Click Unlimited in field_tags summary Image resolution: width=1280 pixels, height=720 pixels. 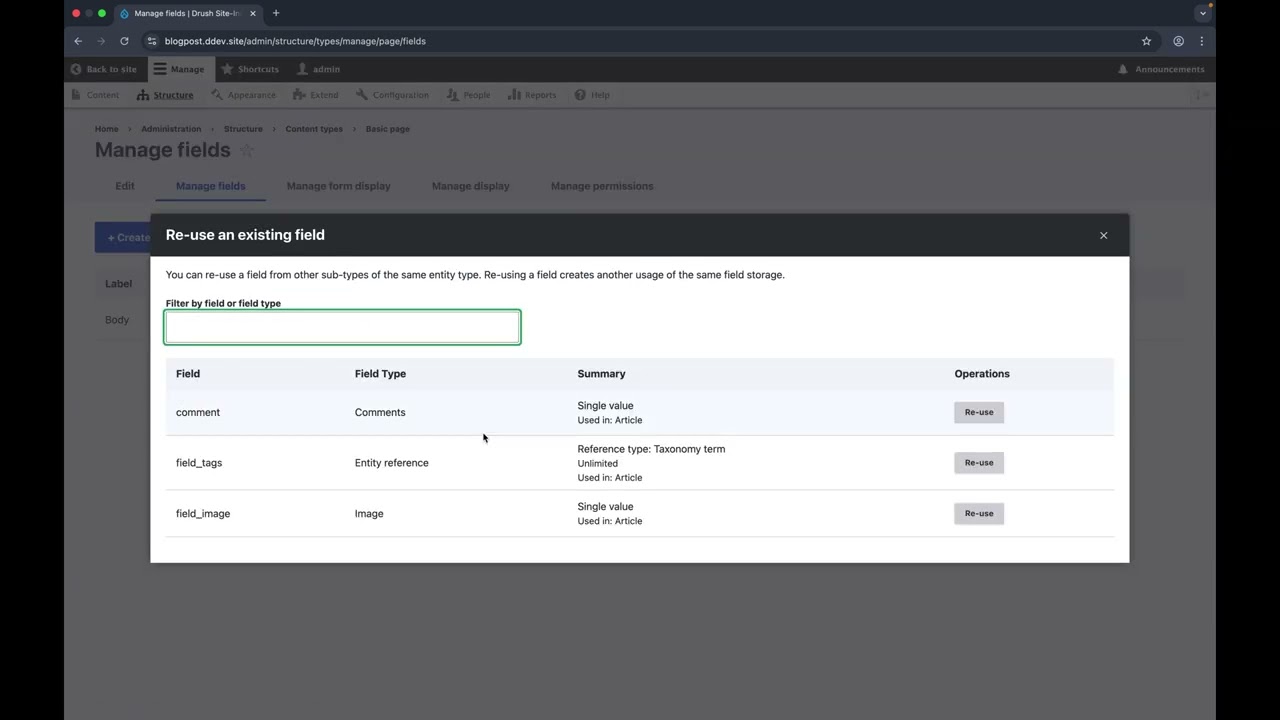point(598,463)
